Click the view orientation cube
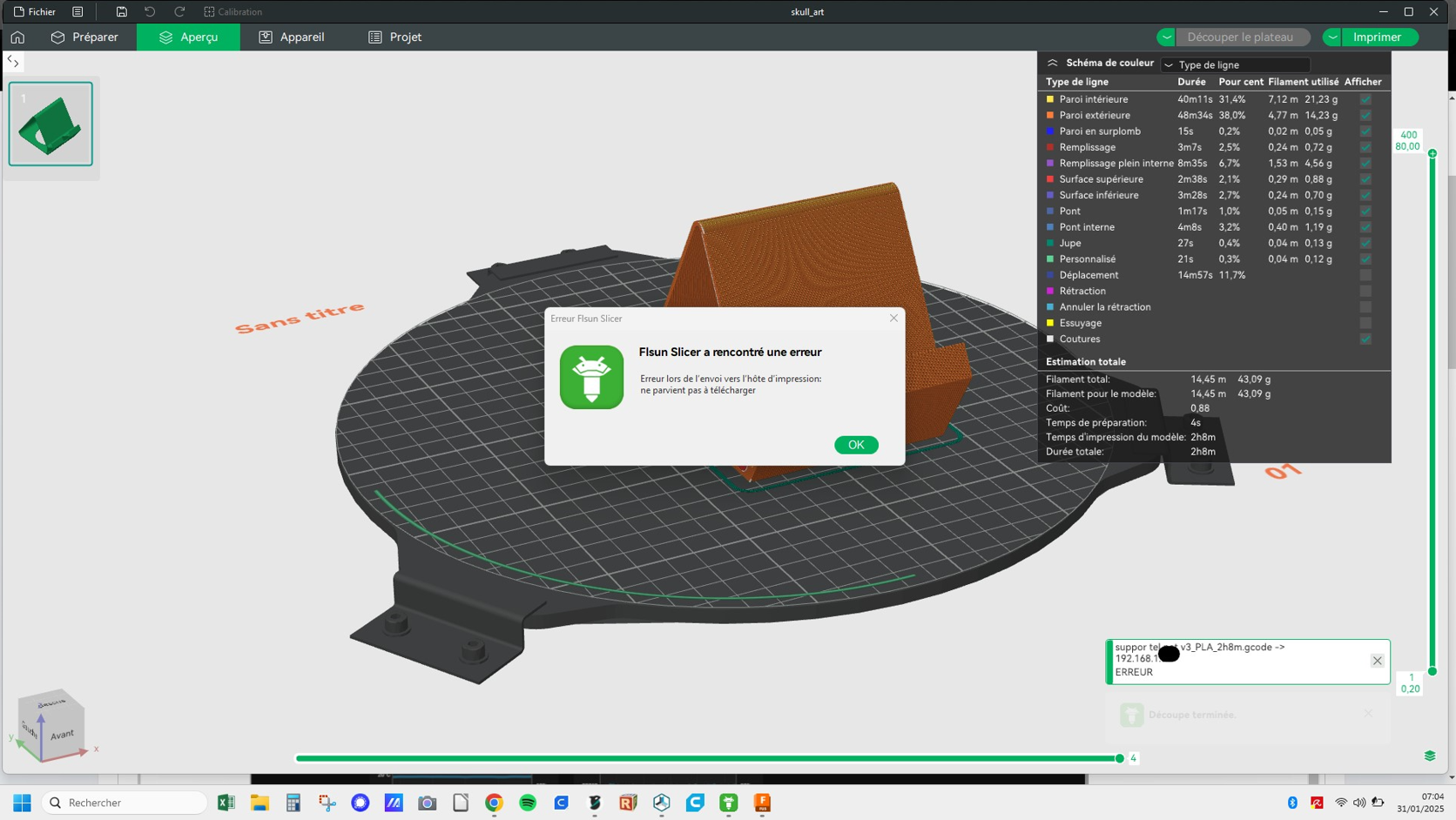1456x820 pixels. [x=51, y=724]
